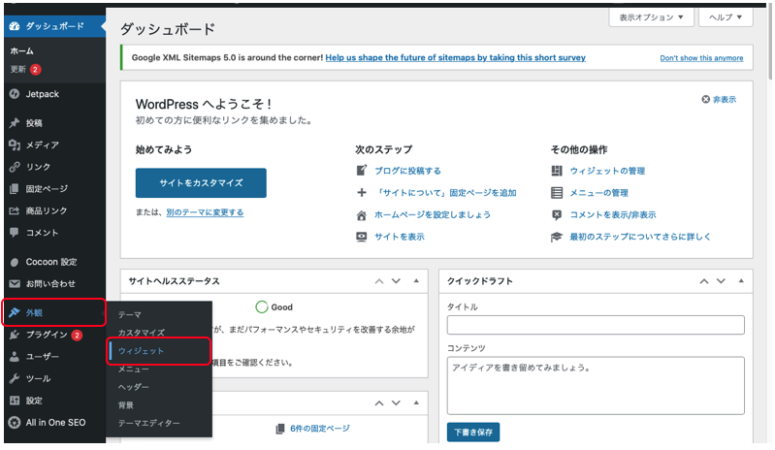
Task: Move サイトヘルスステータス panel up
Action: click(379, 281)
